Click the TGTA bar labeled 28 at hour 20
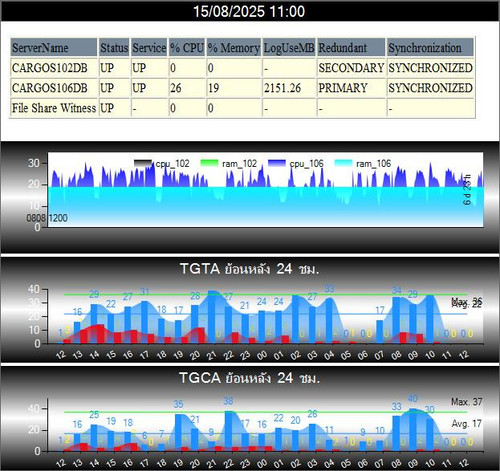Image resolution: width=500 pixels, height=471 pixels. (x=195, y=324)
